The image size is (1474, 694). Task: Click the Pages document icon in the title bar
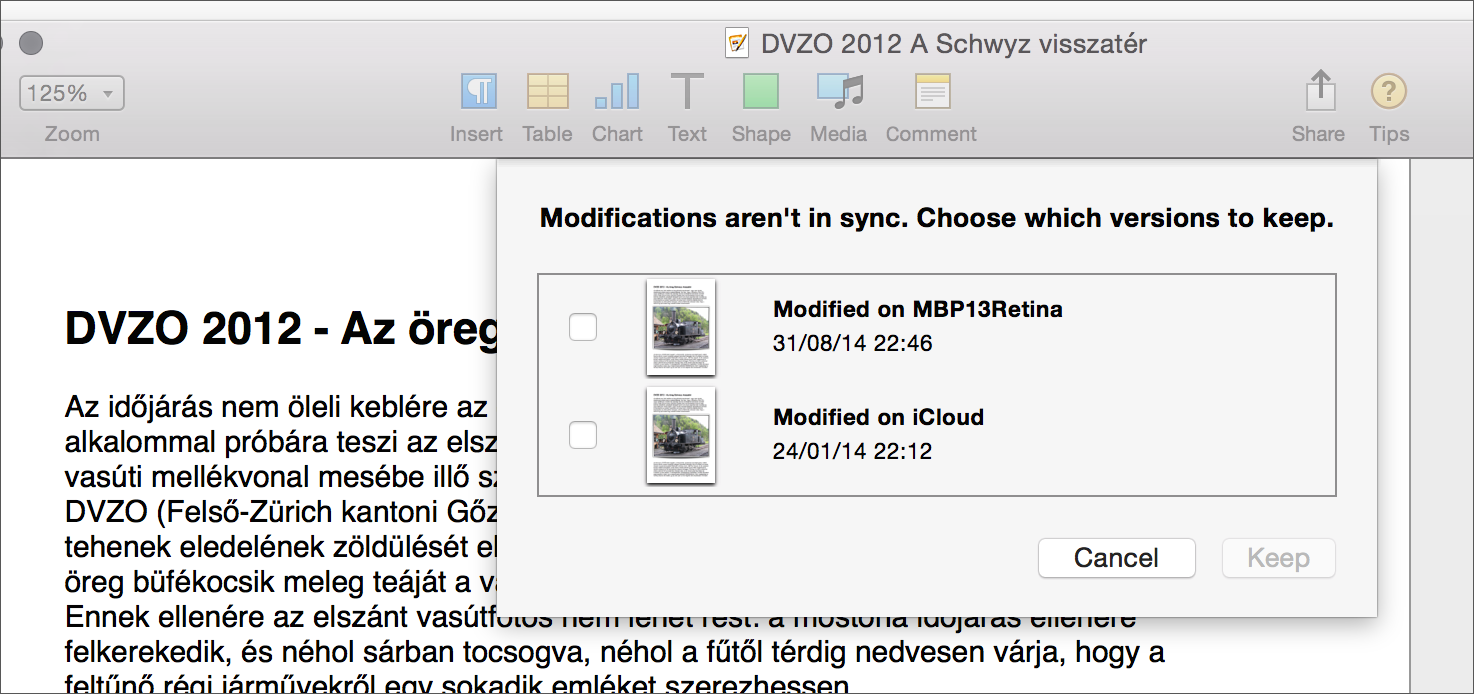tap(737, 44)
